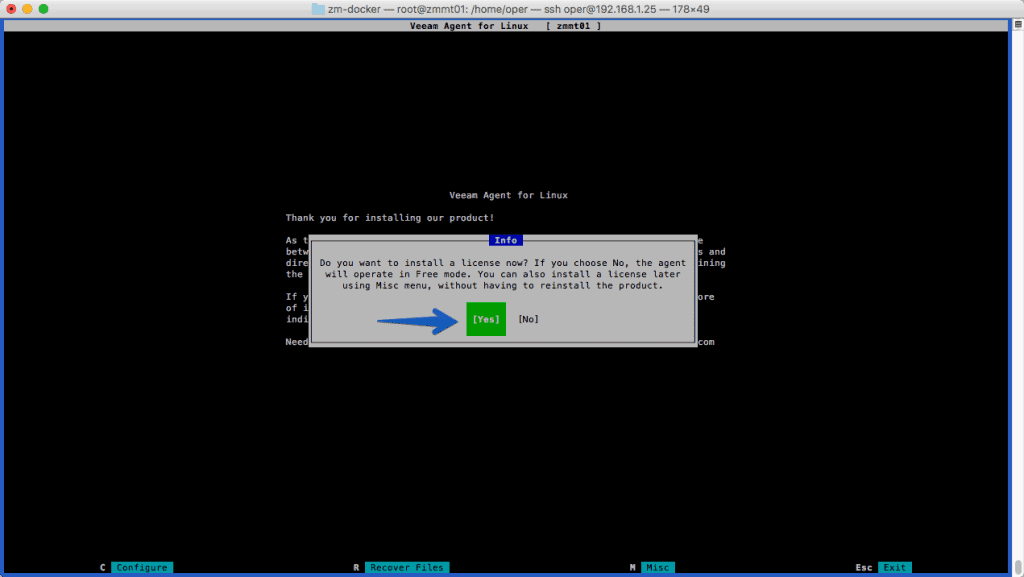Click the 'Do you want to install a license now?' text

tap(424, 263)
